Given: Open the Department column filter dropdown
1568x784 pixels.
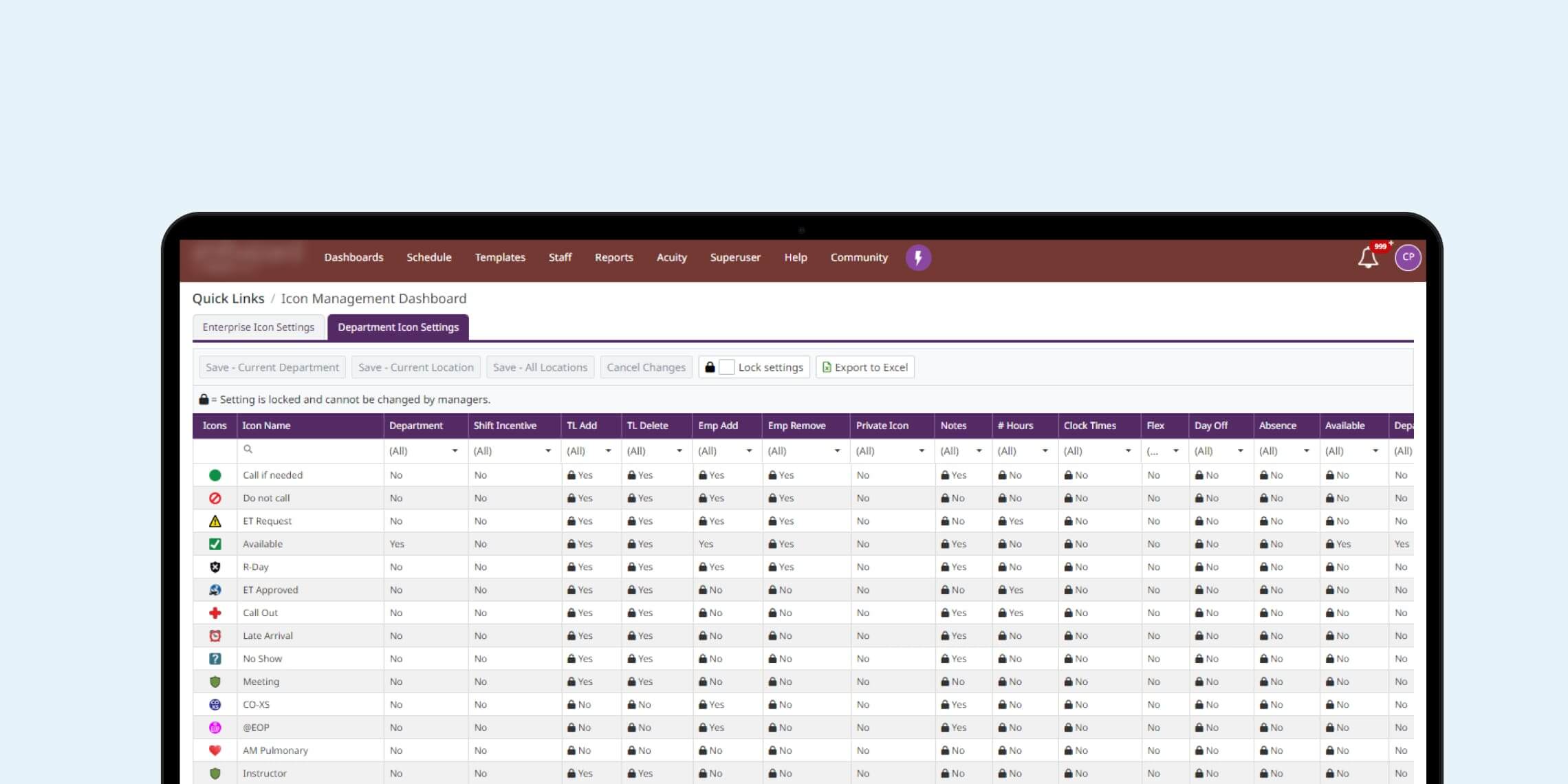Looking at the screenshot, I should click(455, 451).
